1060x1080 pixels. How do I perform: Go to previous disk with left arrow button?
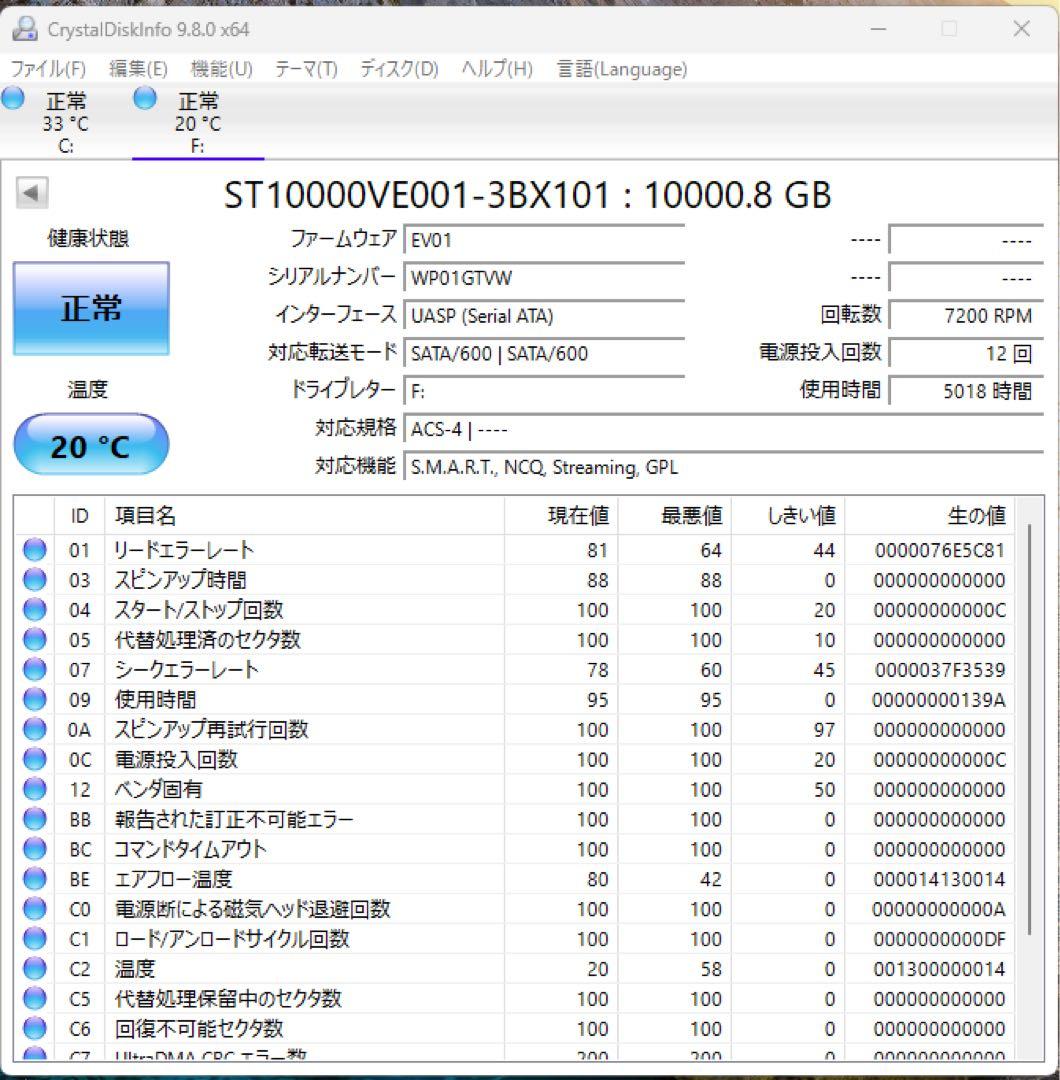[x=31, y=193]
